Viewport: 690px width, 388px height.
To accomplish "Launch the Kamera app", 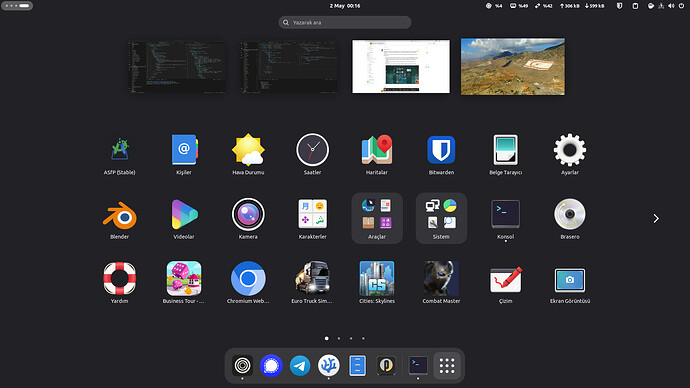I will pyautogui.click(x=248, y=219).
